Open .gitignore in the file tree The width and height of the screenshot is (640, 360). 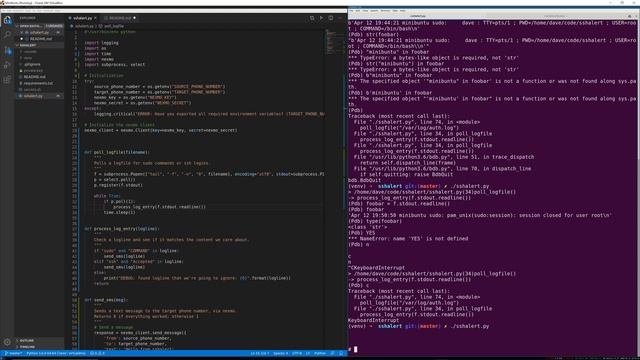tap(39, 64)
